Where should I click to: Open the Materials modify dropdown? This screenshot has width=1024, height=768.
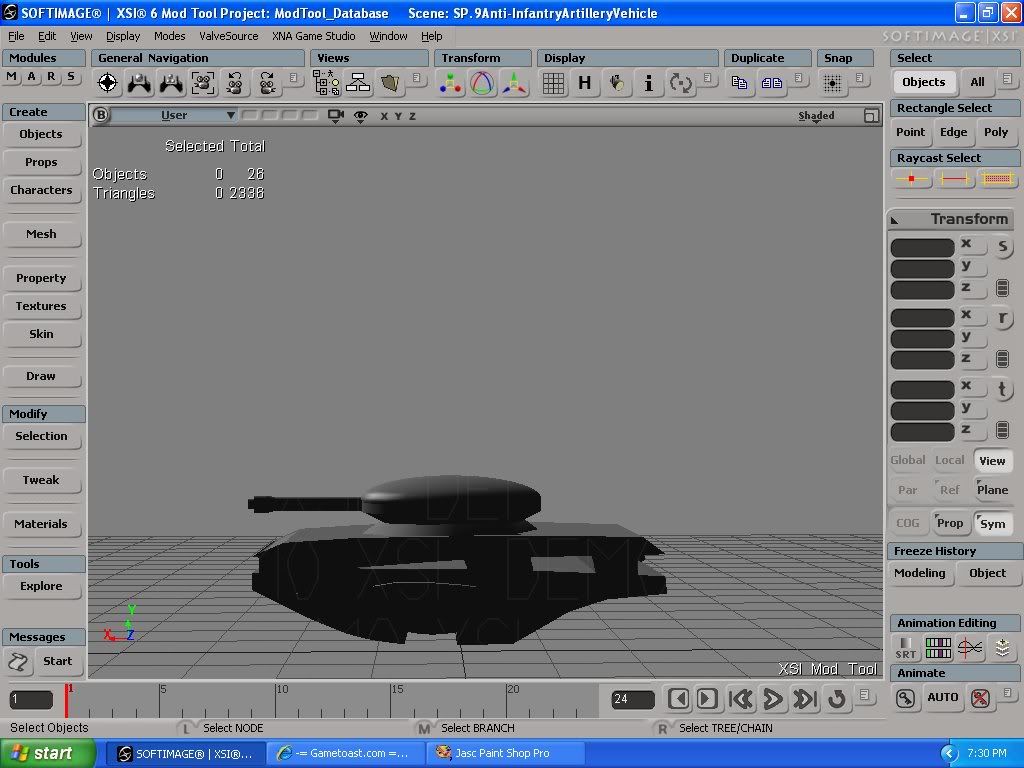[x=41, y=524]
